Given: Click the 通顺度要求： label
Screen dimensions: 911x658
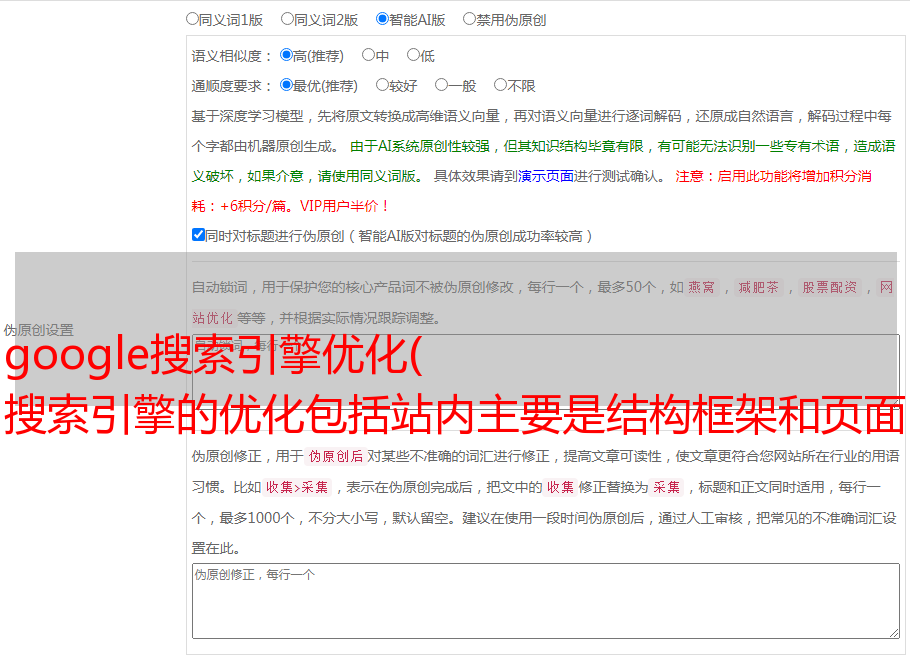Looking at the screenshot, I should [232, 86].
